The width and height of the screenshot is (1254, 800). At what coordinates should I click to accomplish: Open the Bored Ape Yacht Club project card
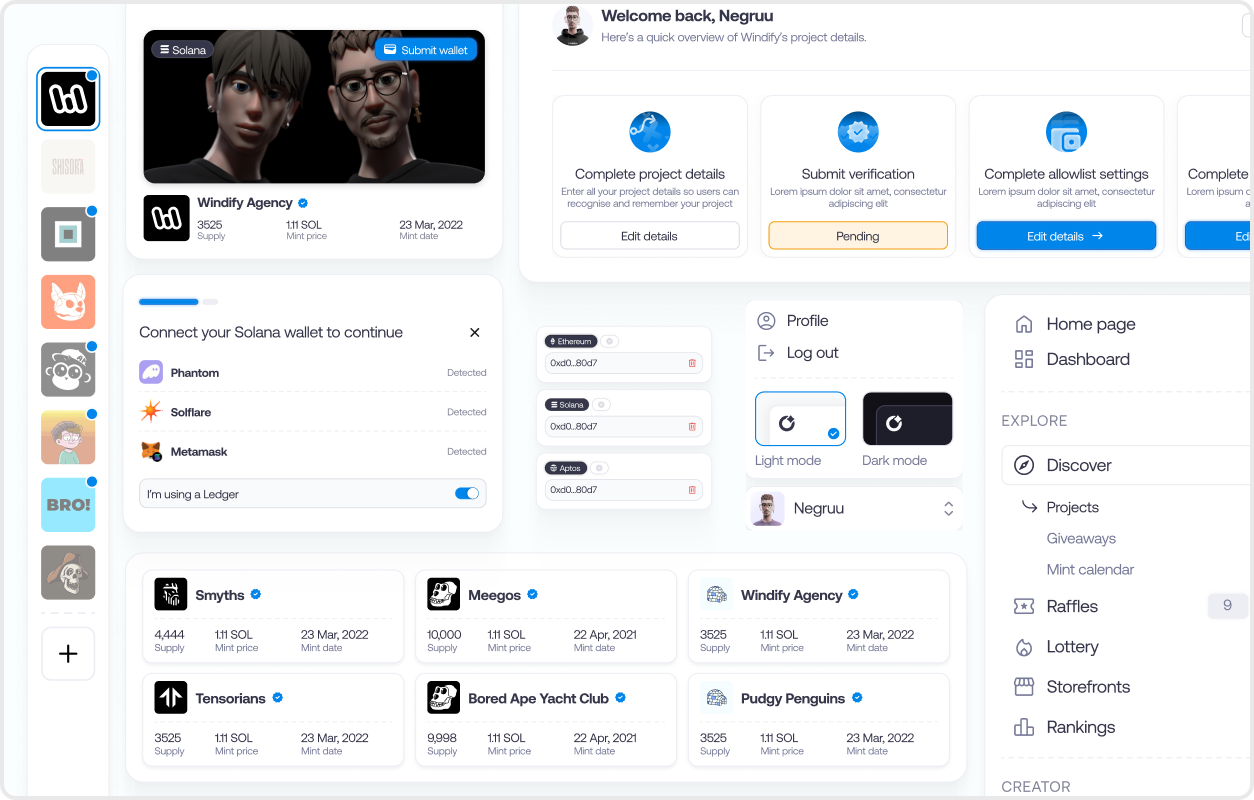(546, 720)
